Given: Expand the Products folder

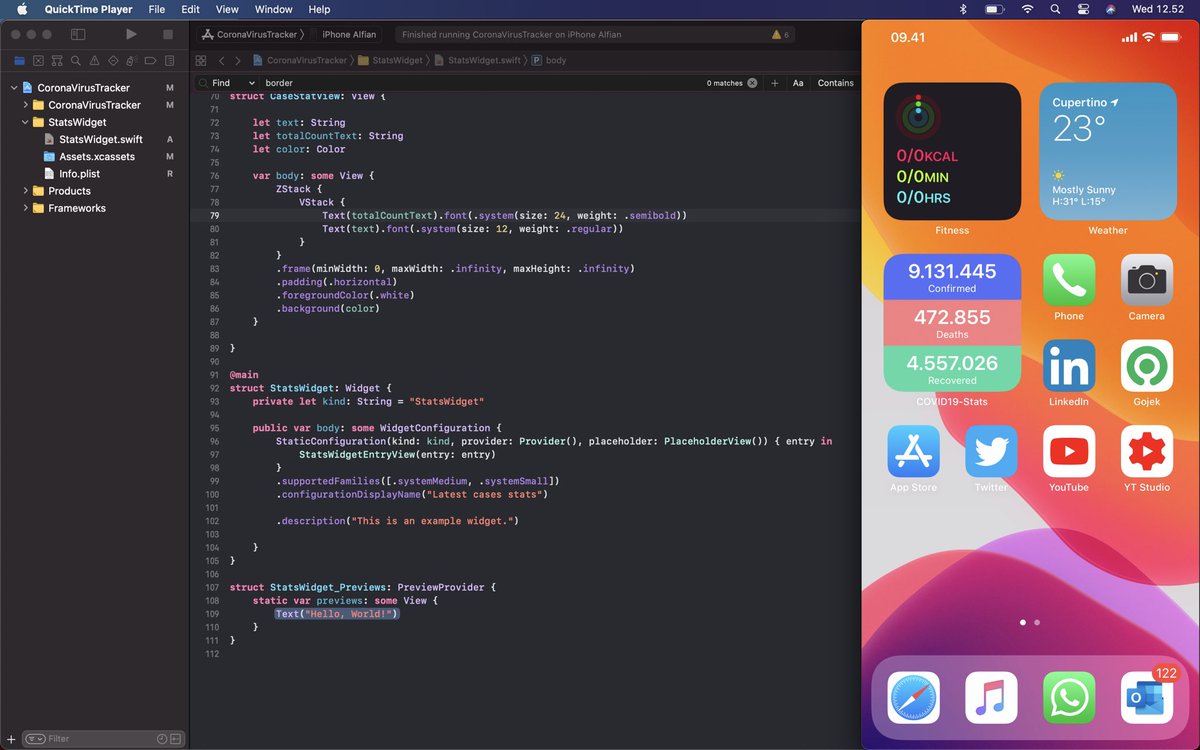Looking at the screenshot, I should pyautogui.click(x=26, y=191).
